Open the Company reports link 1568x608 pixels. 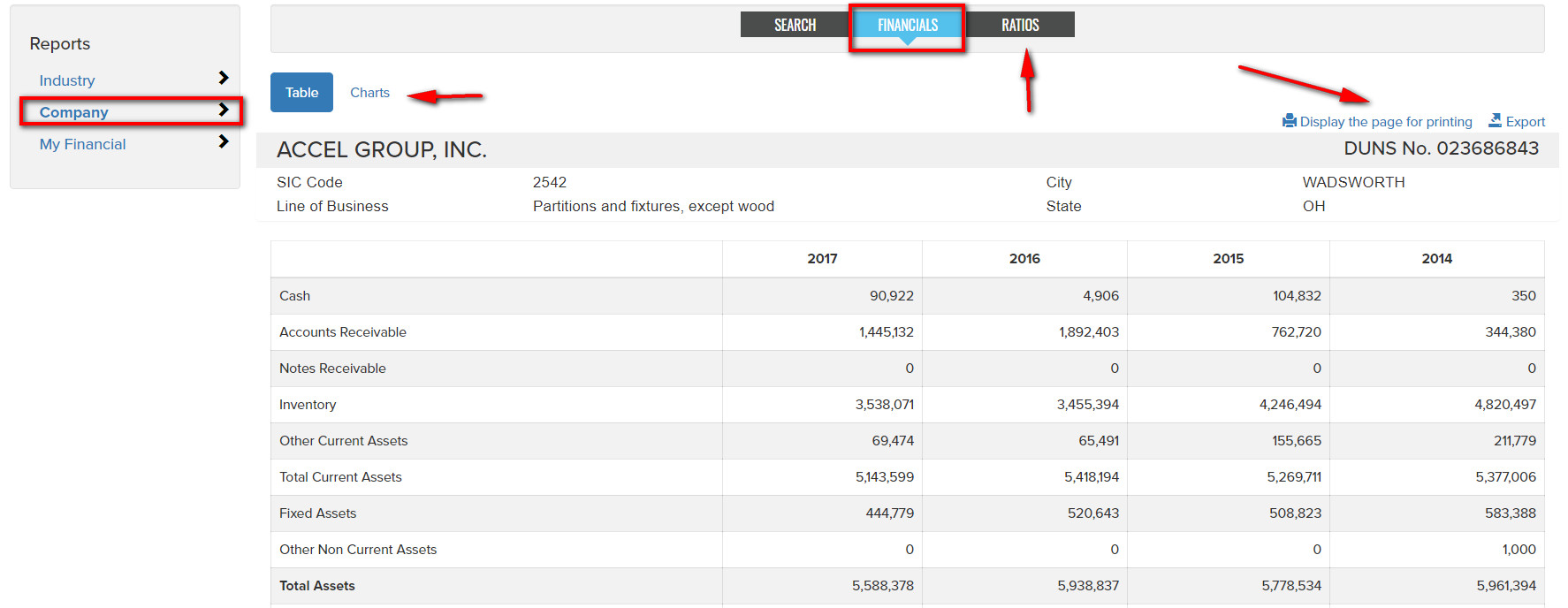[x=73, y=112]
